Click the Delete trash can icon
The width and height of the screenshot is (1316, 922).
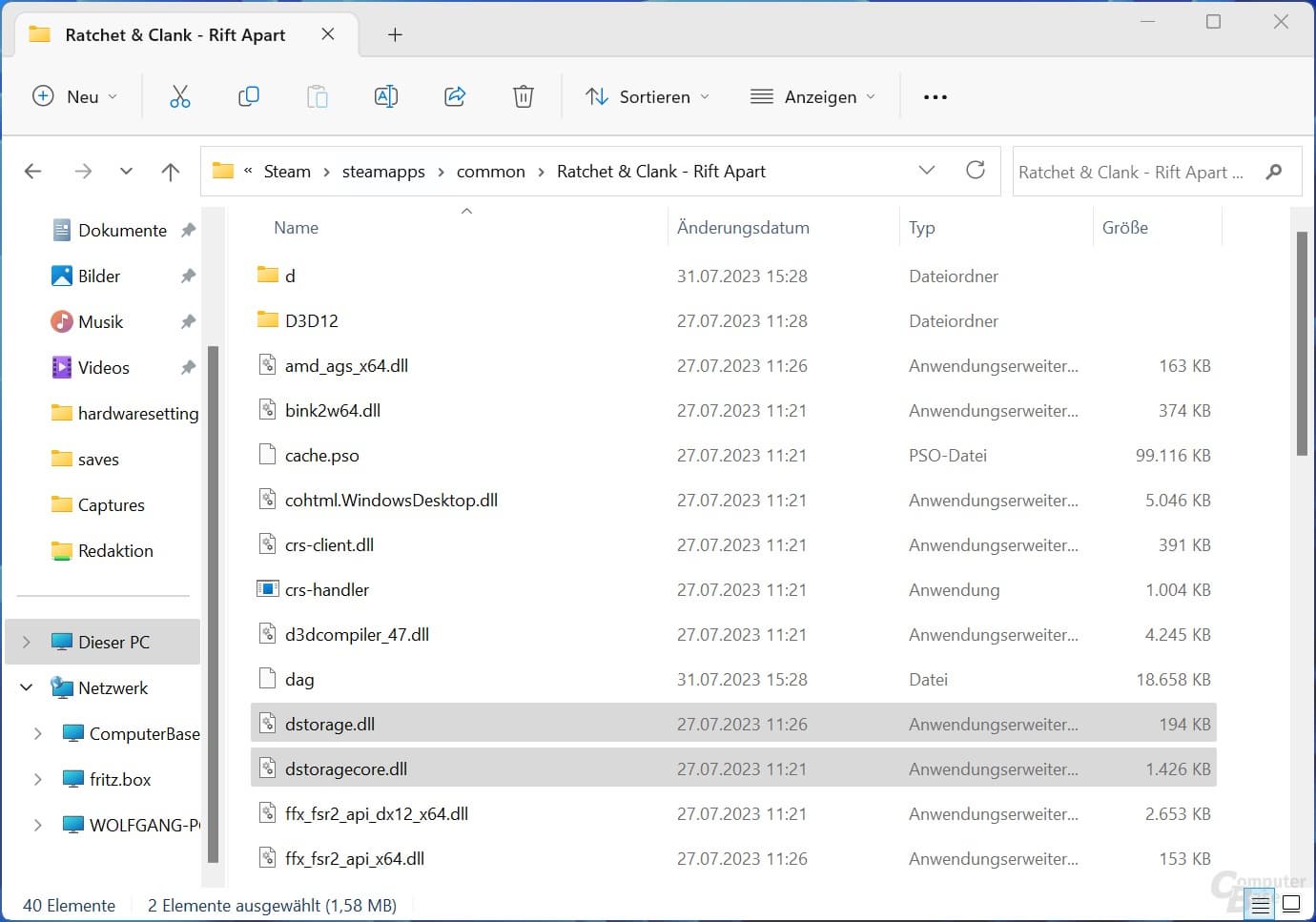click(524, 96)
